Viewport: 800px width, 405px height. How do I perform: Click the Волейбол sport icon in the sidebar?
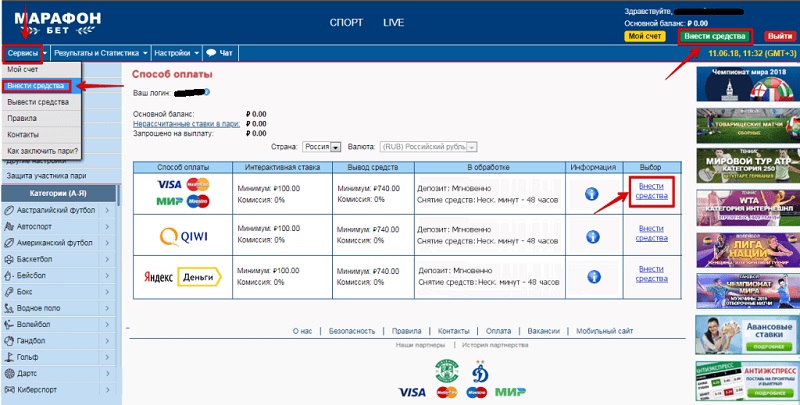9,324
